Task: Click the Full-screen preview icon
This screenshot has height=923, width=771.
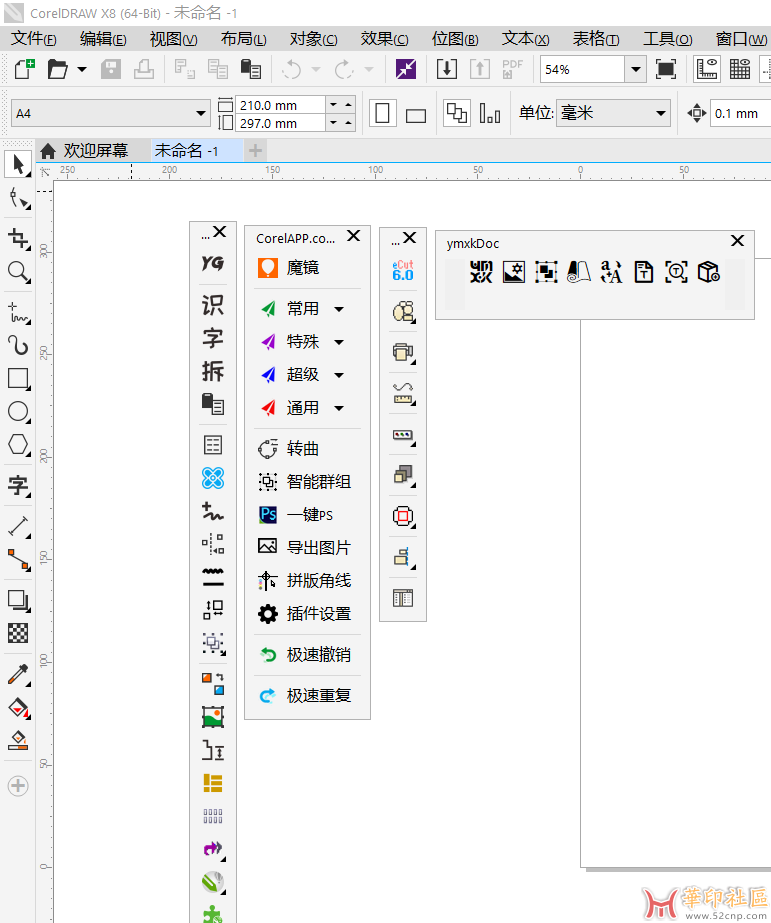Action: (666, 69)
